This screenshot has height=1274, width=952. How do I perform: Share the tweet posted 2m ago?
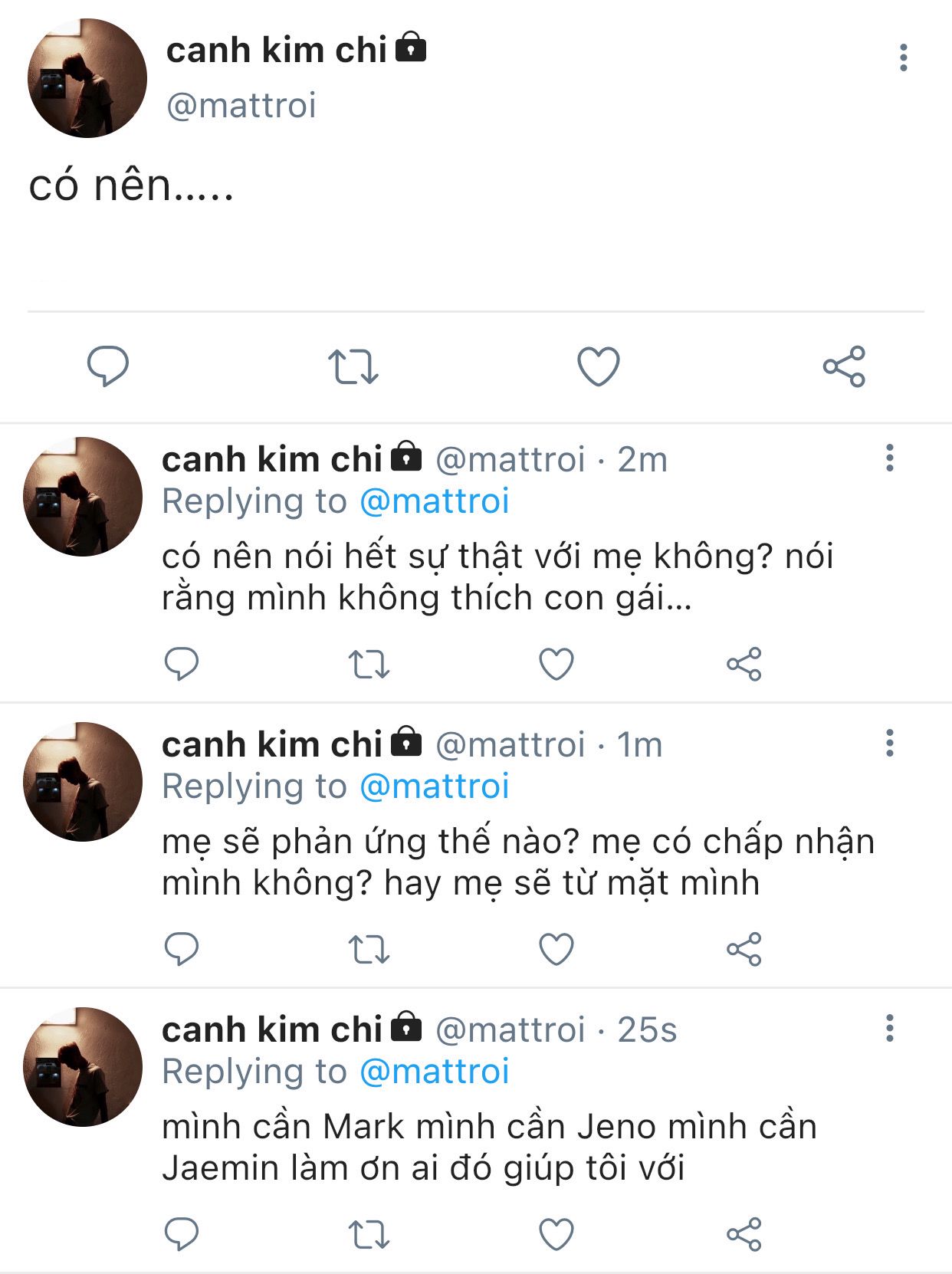coord(744,665)
